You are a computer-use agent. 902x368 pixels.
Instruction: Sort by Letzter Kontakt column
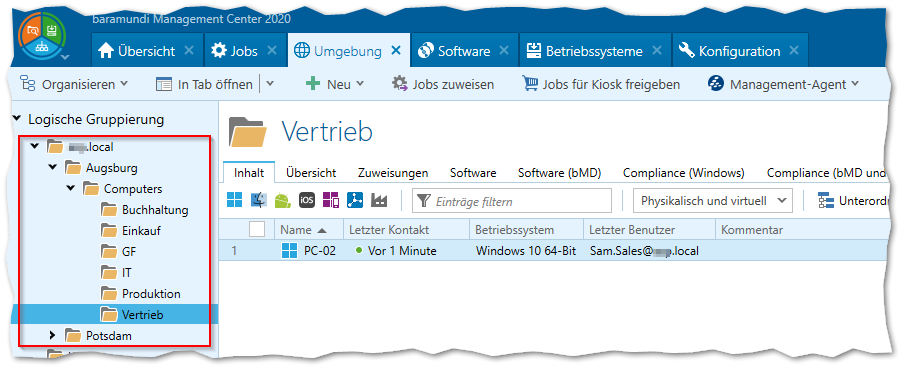(x=406, y=230)
